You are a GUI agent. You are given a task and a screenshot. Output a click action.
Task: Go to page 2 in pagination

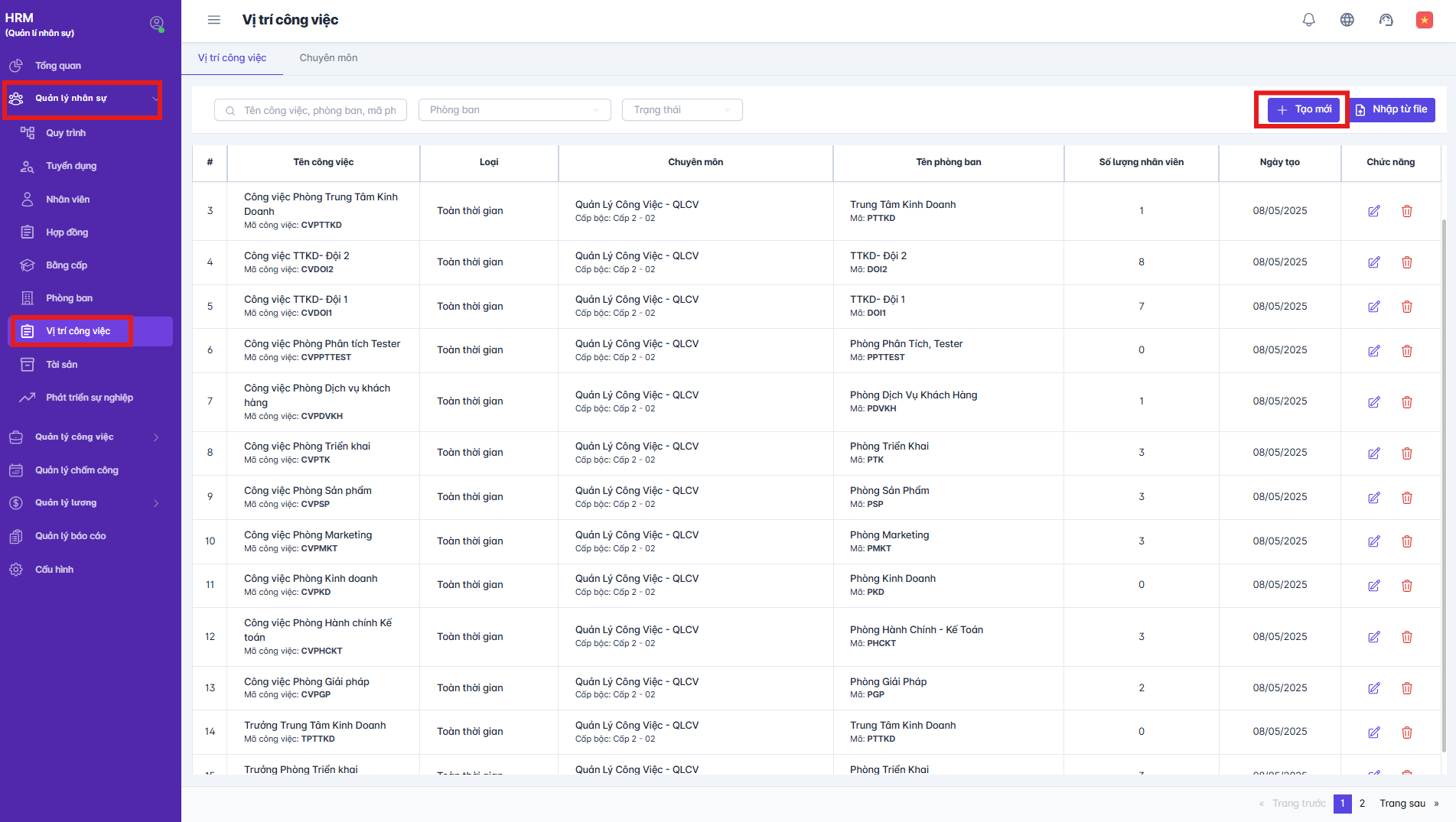pyautogui.click(x=1362, y=804)
